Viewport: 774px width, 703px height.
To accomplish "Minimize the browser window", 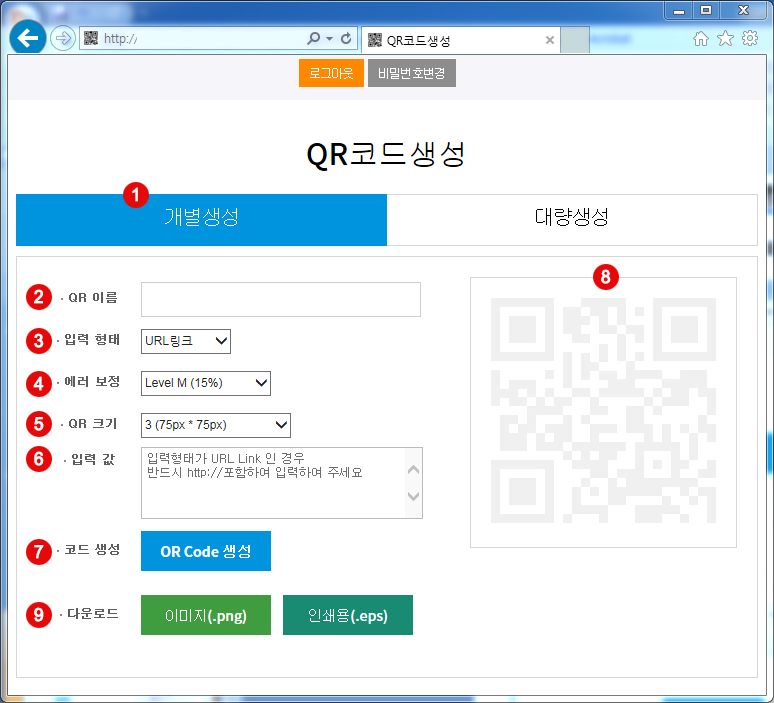I will coord(679,10).
